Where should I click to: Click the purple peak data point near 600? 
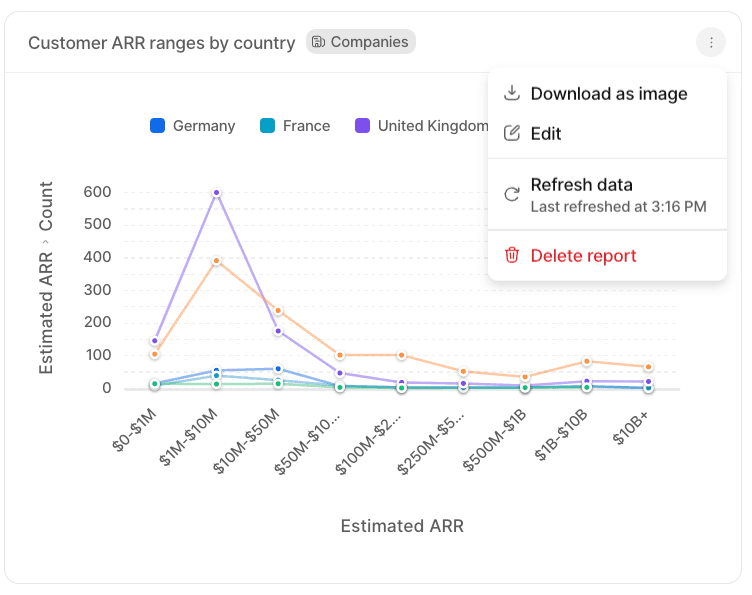point(216,193)
